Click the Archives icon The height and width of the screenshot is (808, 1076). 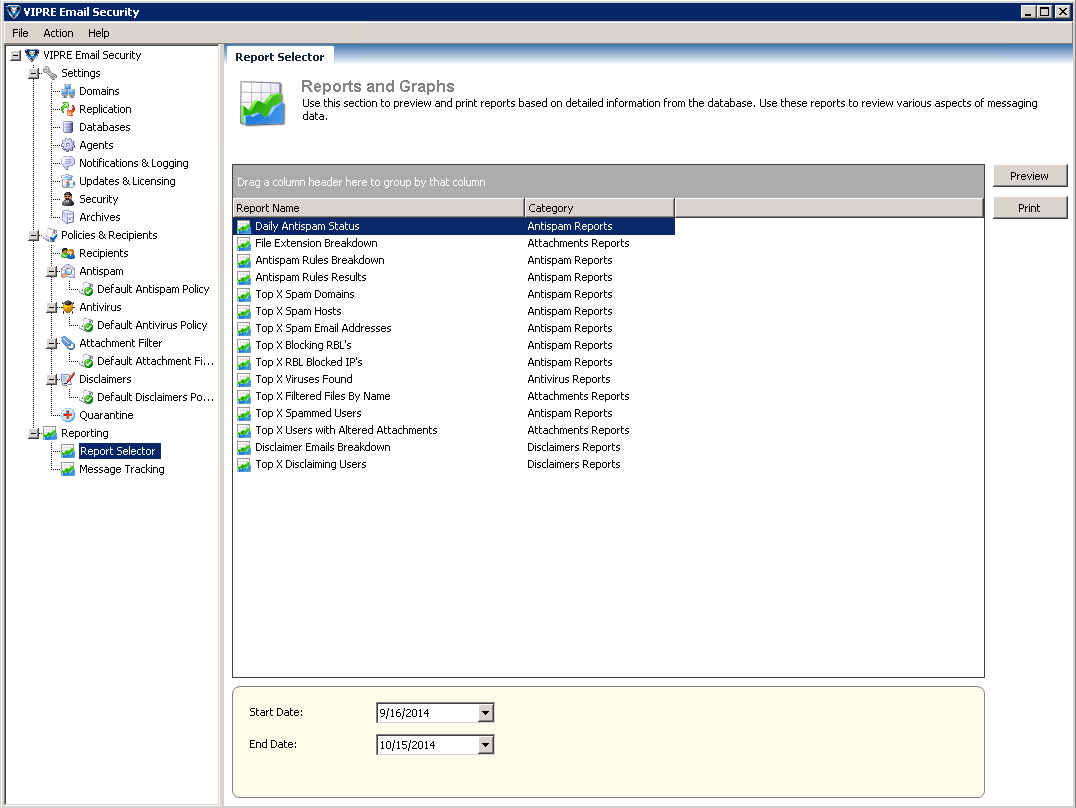pos(68,217)
